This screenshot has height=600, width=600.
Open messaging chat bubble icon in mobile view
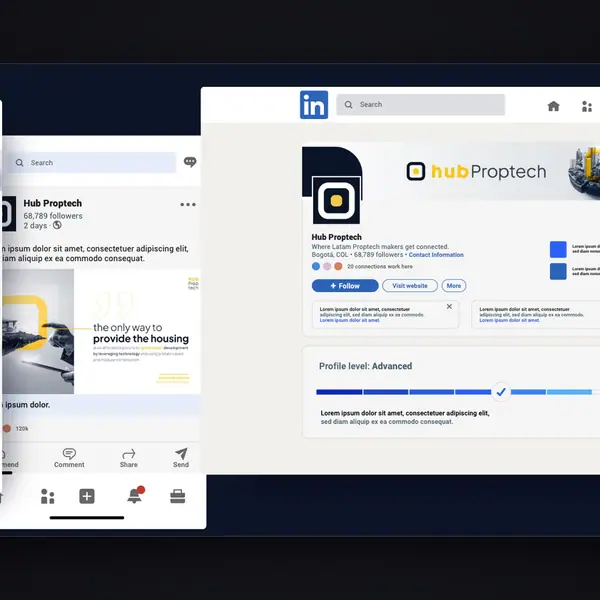pos(190,162)
